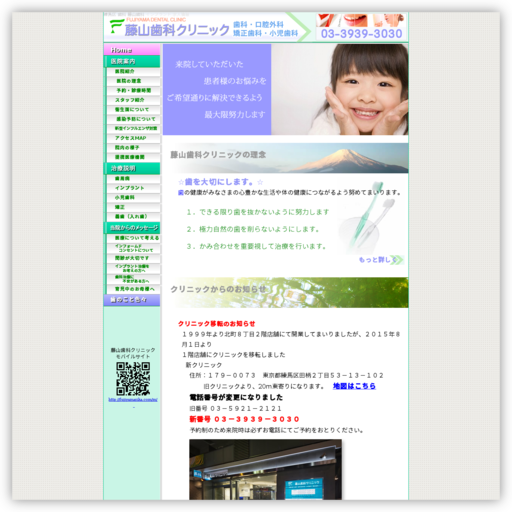This screenshot has height=512, width=512.
Task: Click the ☆歯を大切にします。☆ heading
Action: point(220,182)
